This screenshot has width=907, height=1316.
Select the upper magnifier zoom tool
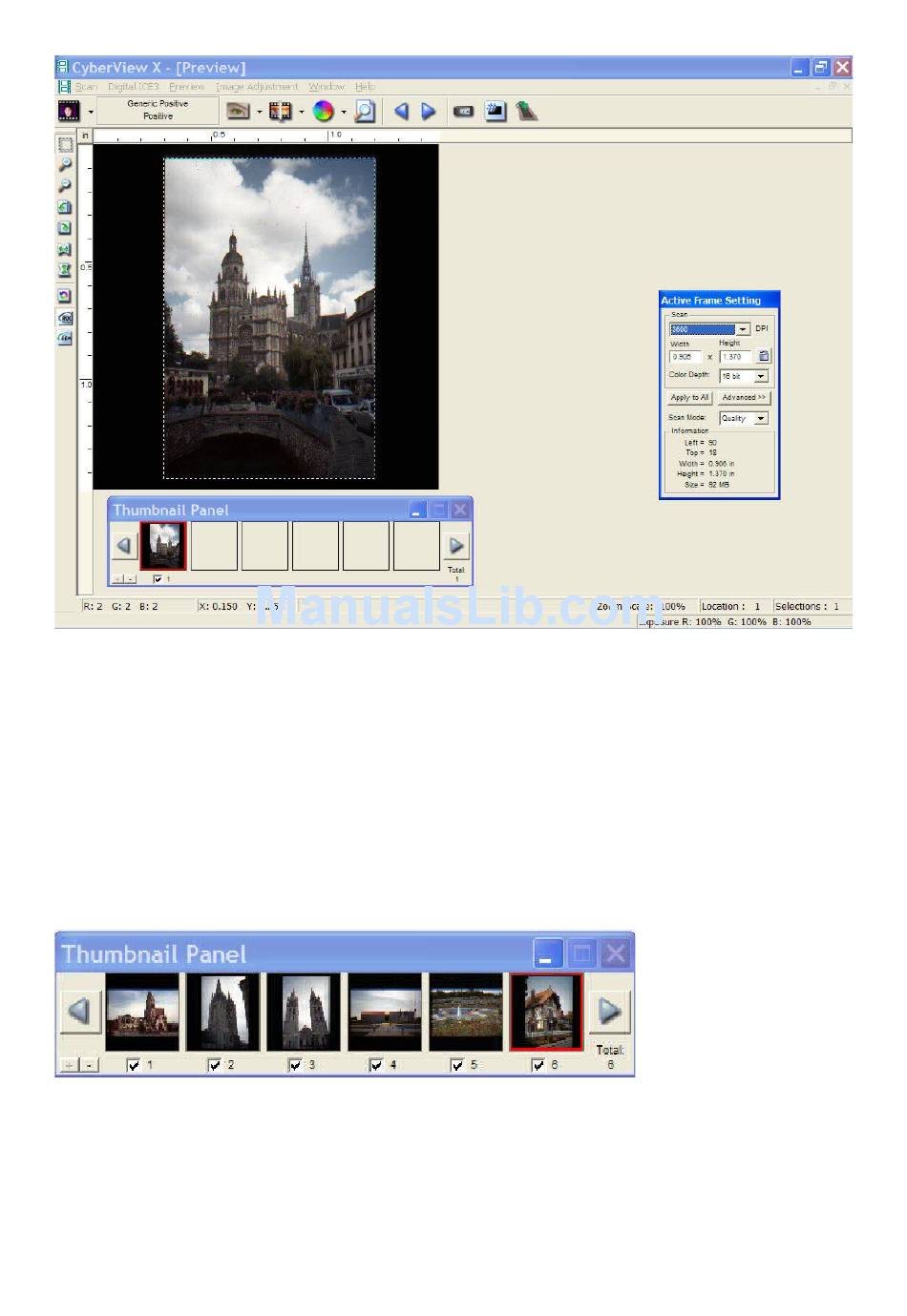(65, 165)
